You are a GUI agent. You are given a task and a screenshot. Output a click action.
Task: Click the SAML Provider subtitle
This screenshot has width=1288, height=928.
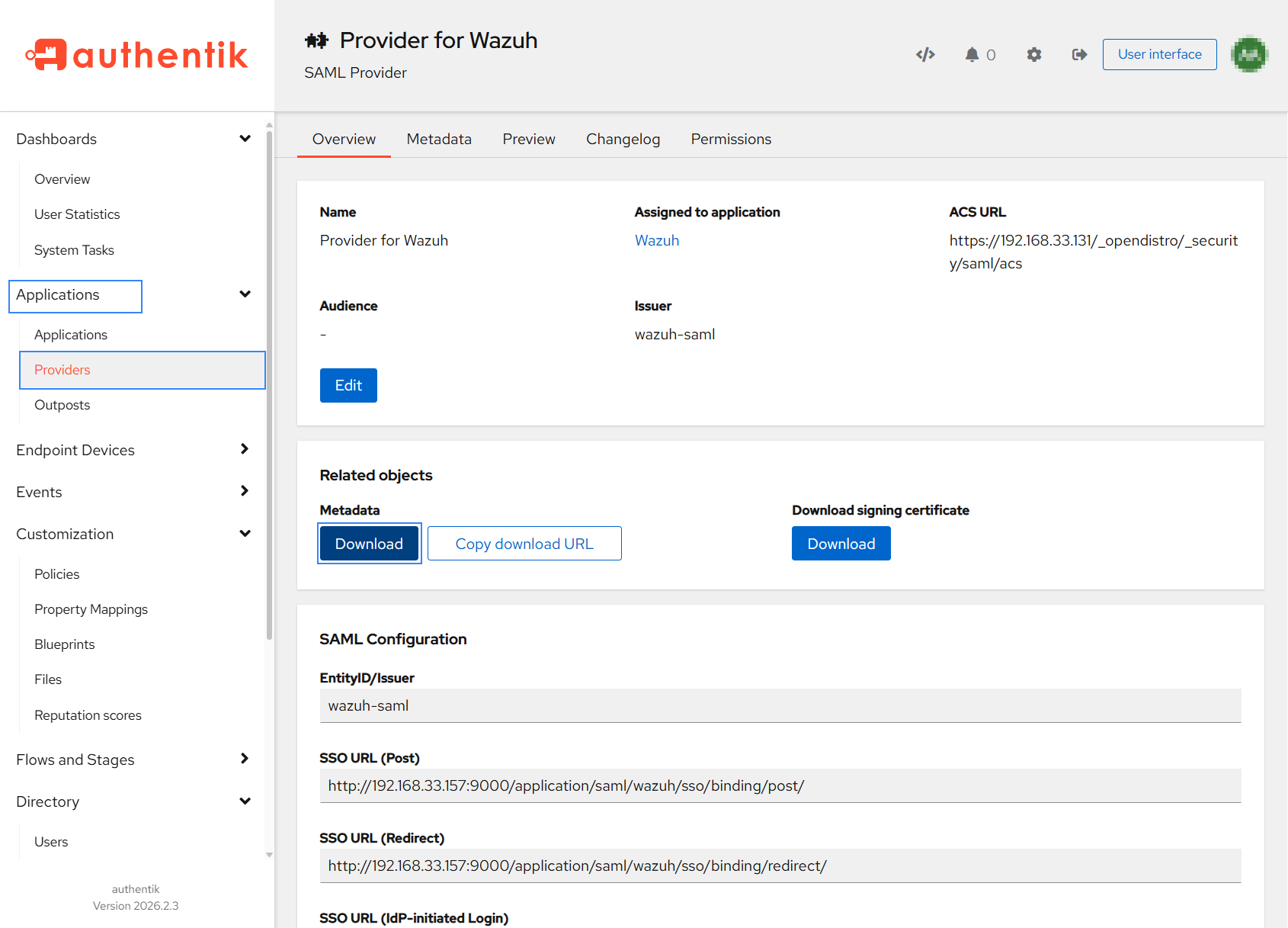coord(355,72)
